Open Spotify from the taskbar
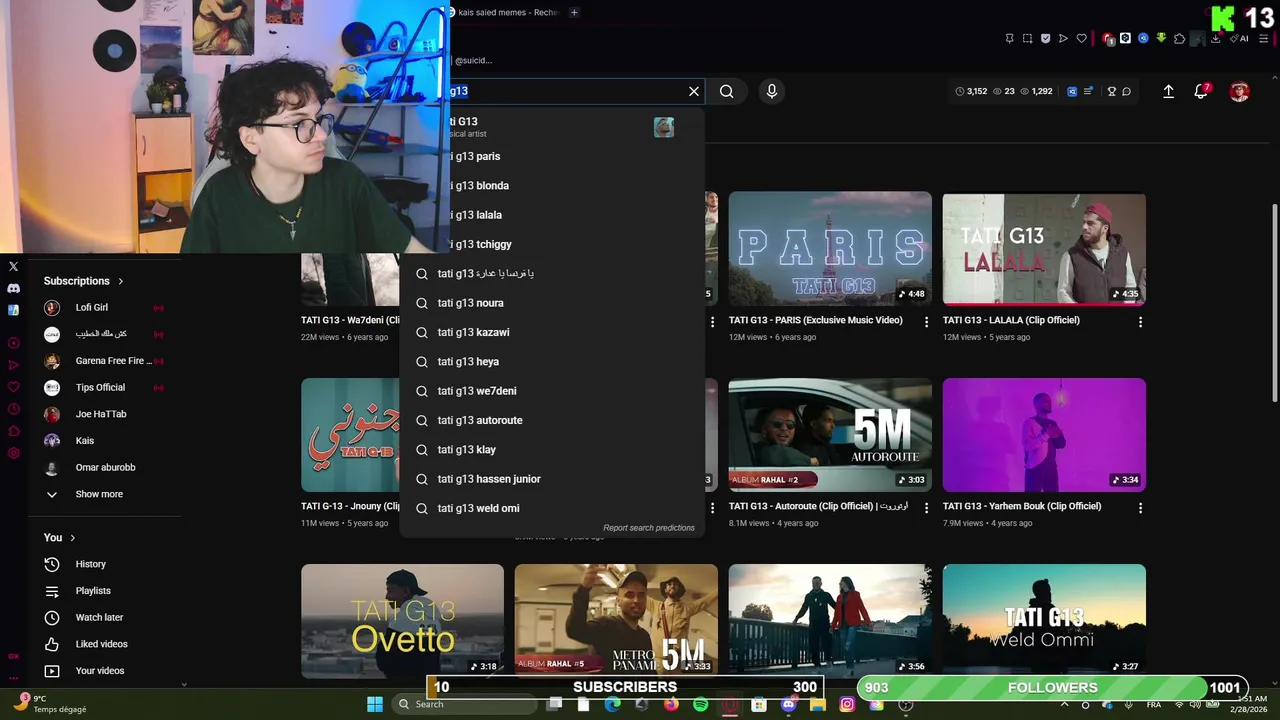 click(700, 704)
